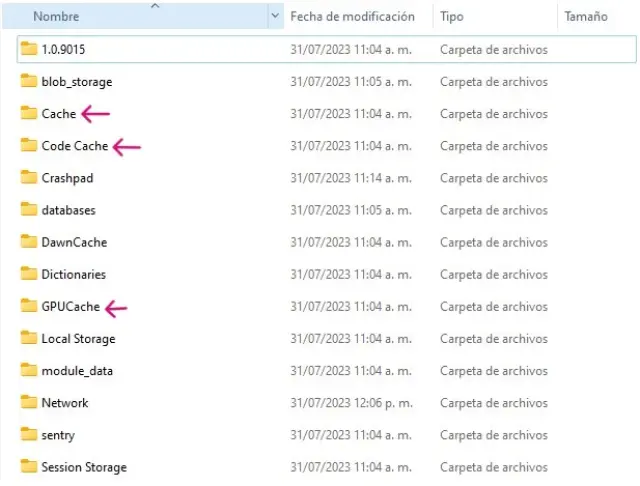Viewport: 640px width, 486px height.
Task: Select the DawnCache folder entry
Action: (x=74, y=242)
